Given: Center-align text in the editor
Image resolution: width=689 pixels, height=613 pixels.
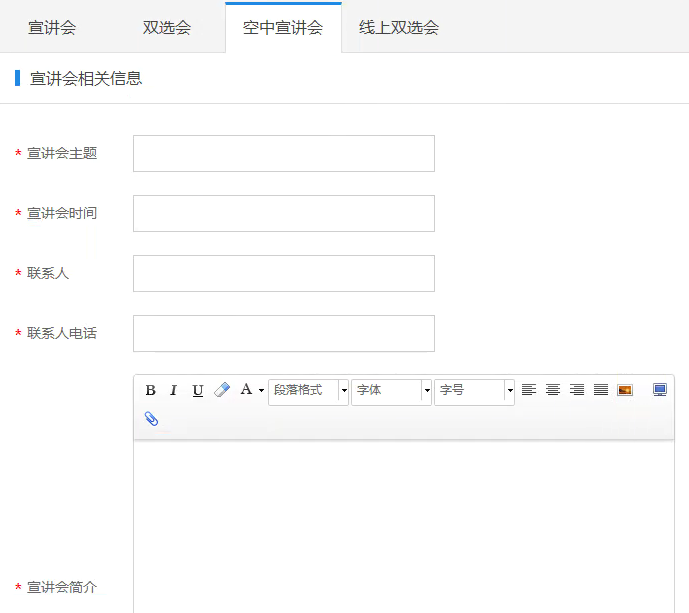Looking at the screenshot, I should (x=553, y=390).
